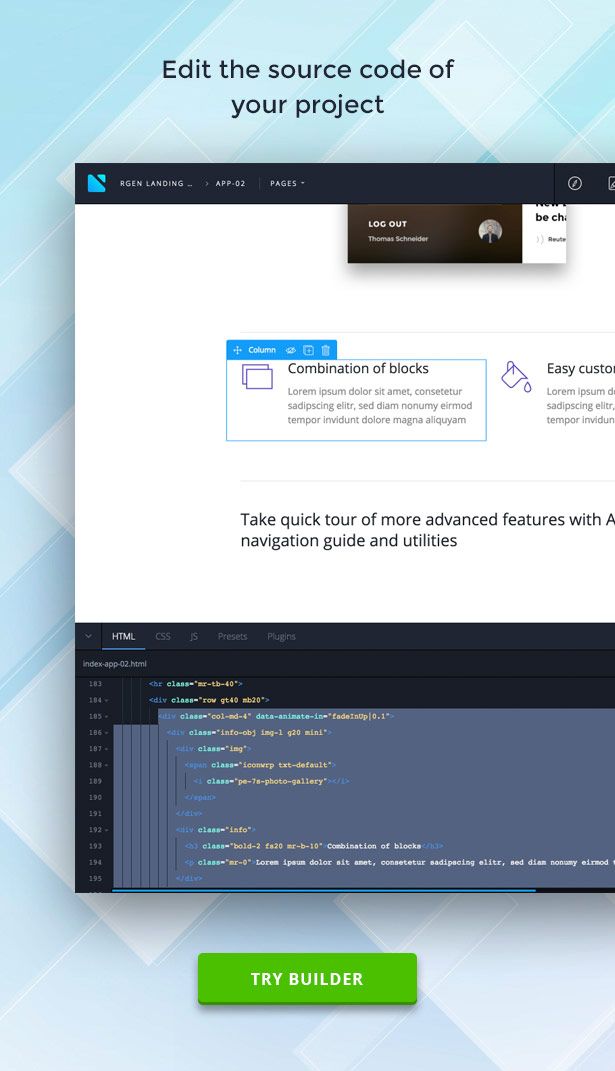Fold code at line 192
Screen dimensions: 615x1071
pyautogui.click(x=106, y=830)
